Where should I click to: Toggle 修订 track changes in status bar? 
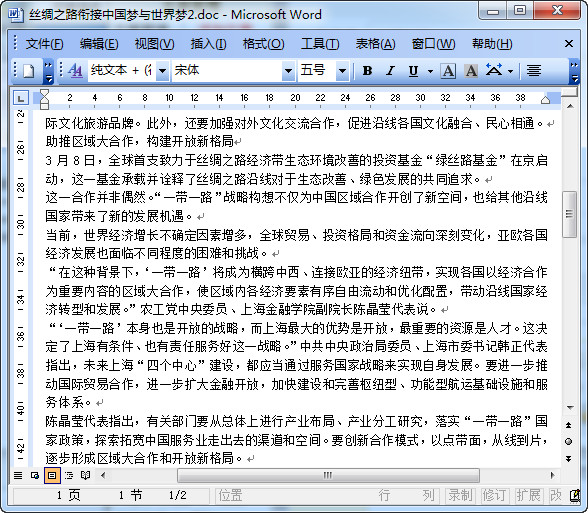(494, 495)
